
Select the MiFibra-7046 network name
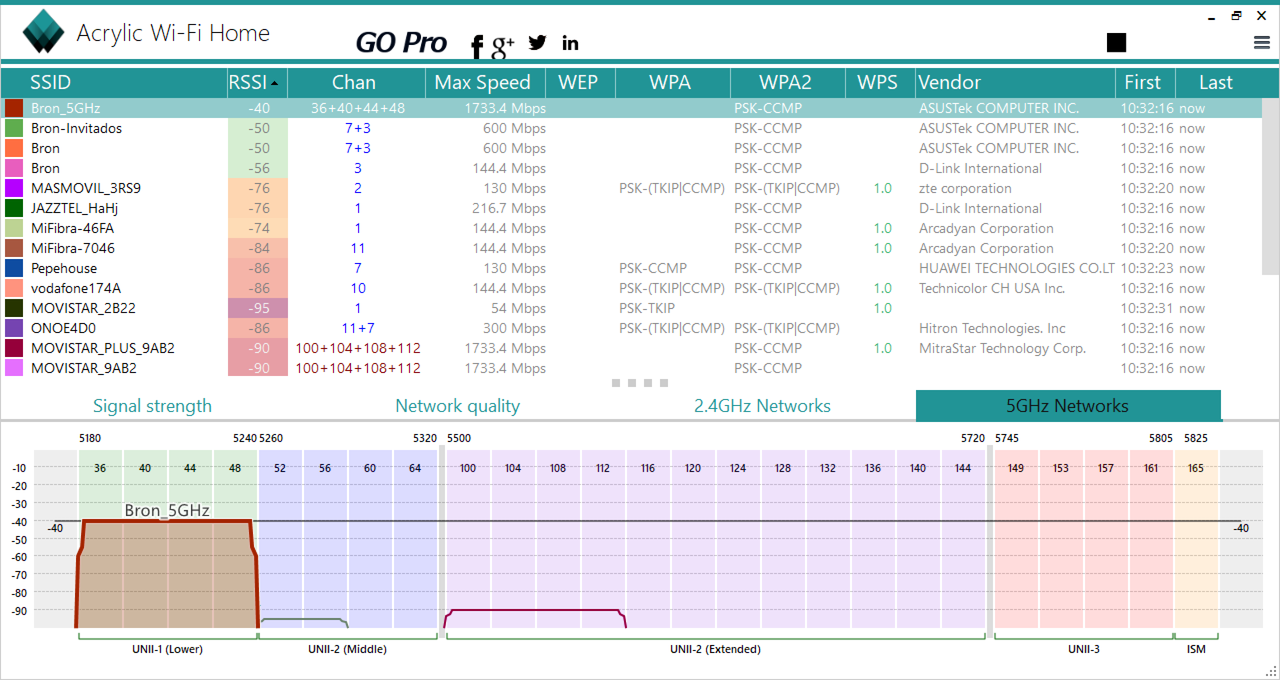[72, 248]
